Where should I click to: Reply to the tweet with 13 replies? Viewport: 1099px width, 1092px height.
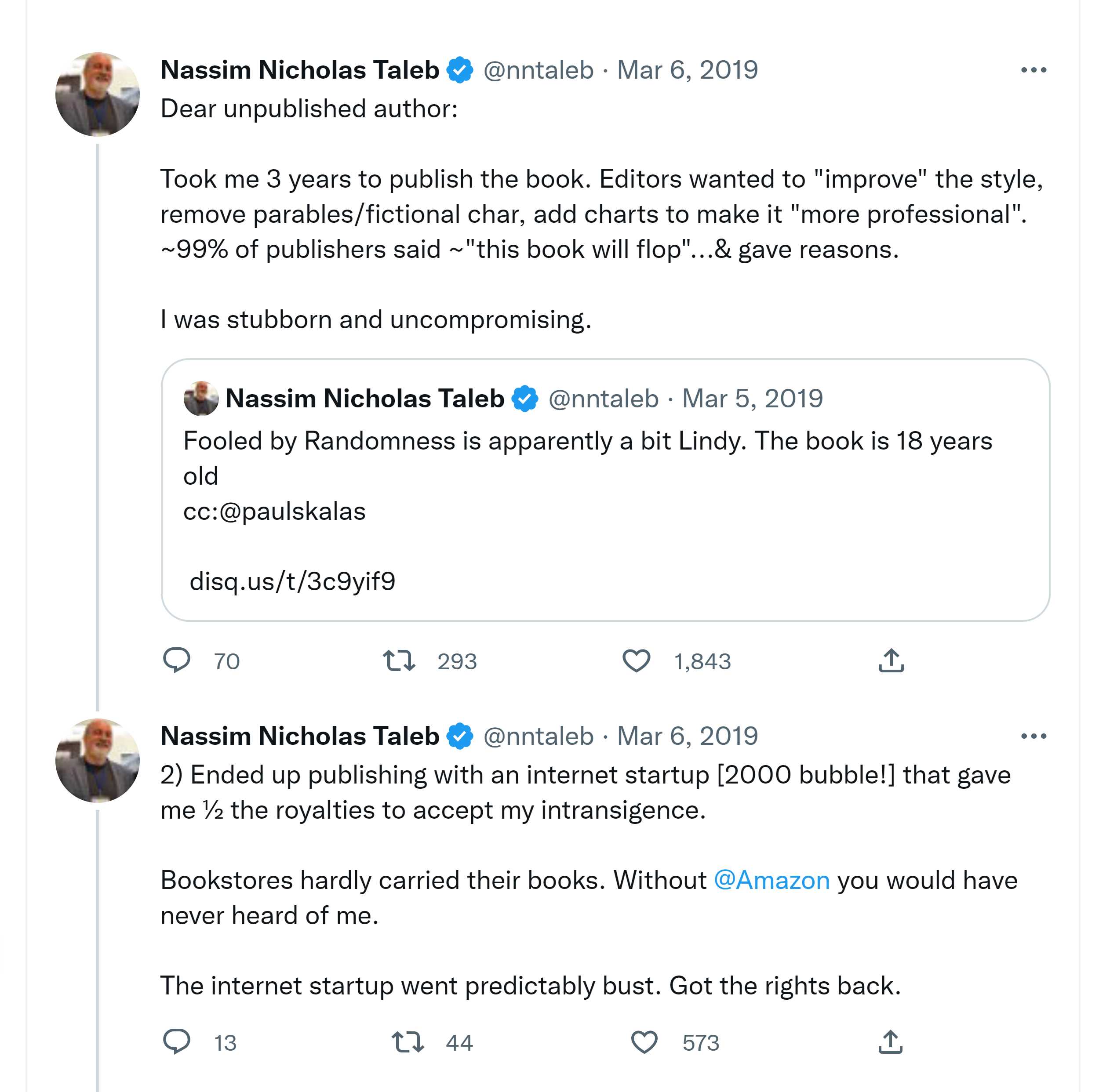(177, 1042)
